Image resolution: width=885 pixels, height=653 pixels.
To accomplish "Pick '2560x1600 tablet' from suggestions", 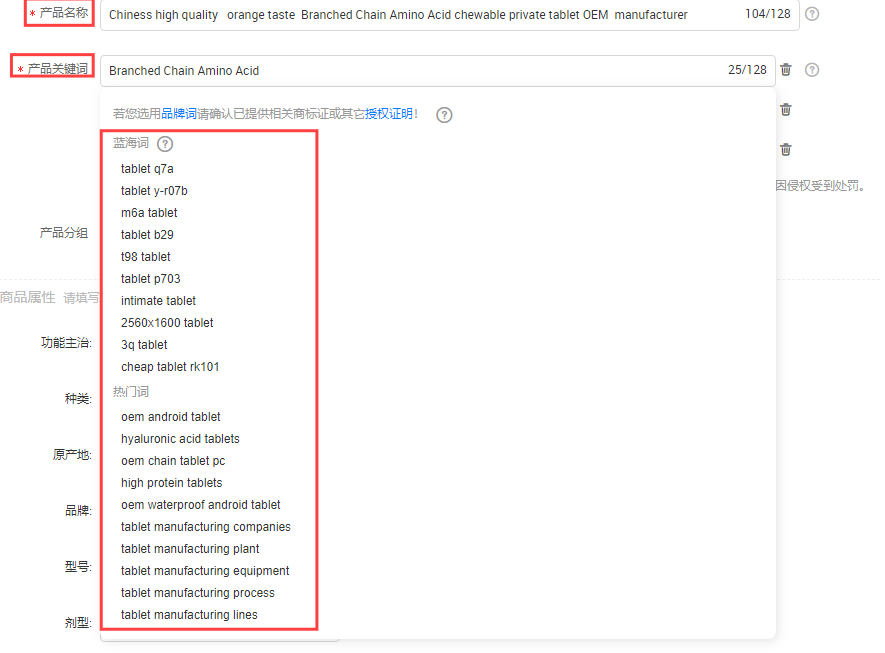I will click(x=167, y=323).
